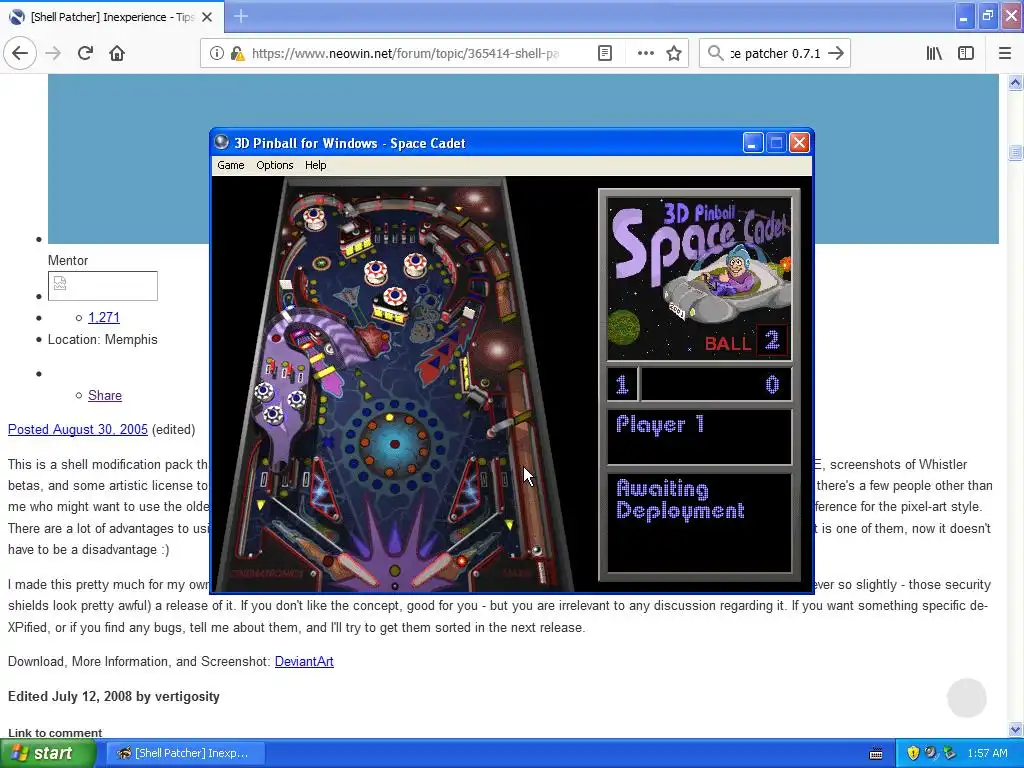Click the magnifier icon in the search box

(x=715, y=53)
